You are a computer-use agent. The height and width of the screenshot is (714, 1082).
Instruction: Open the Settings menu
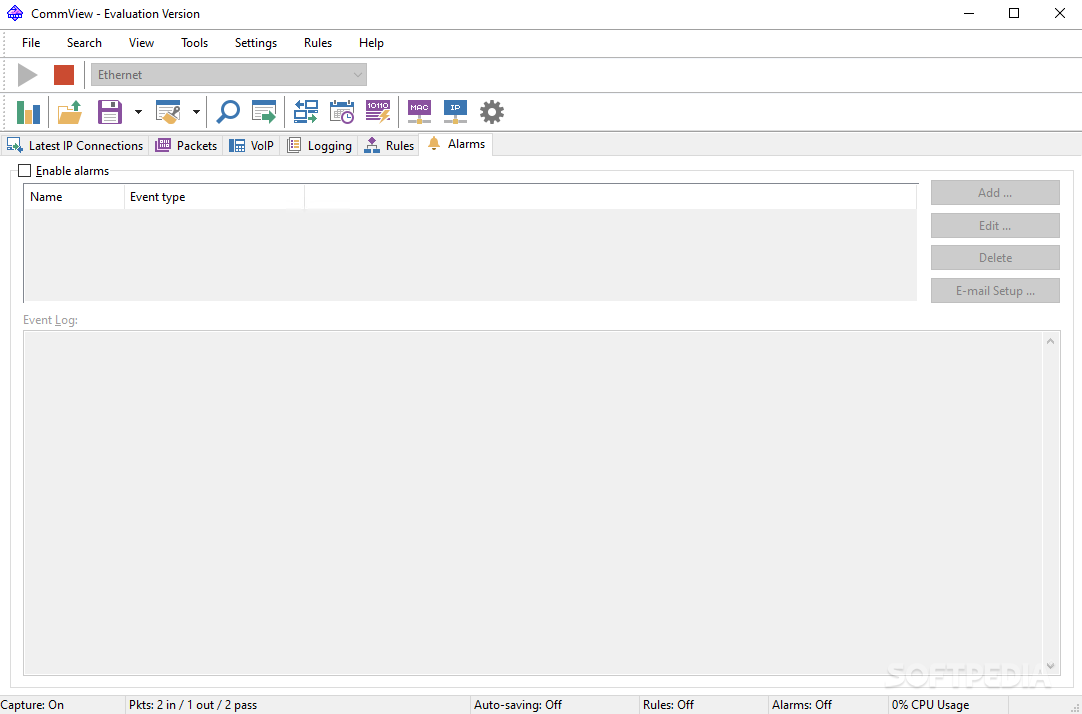click(256, 43)
